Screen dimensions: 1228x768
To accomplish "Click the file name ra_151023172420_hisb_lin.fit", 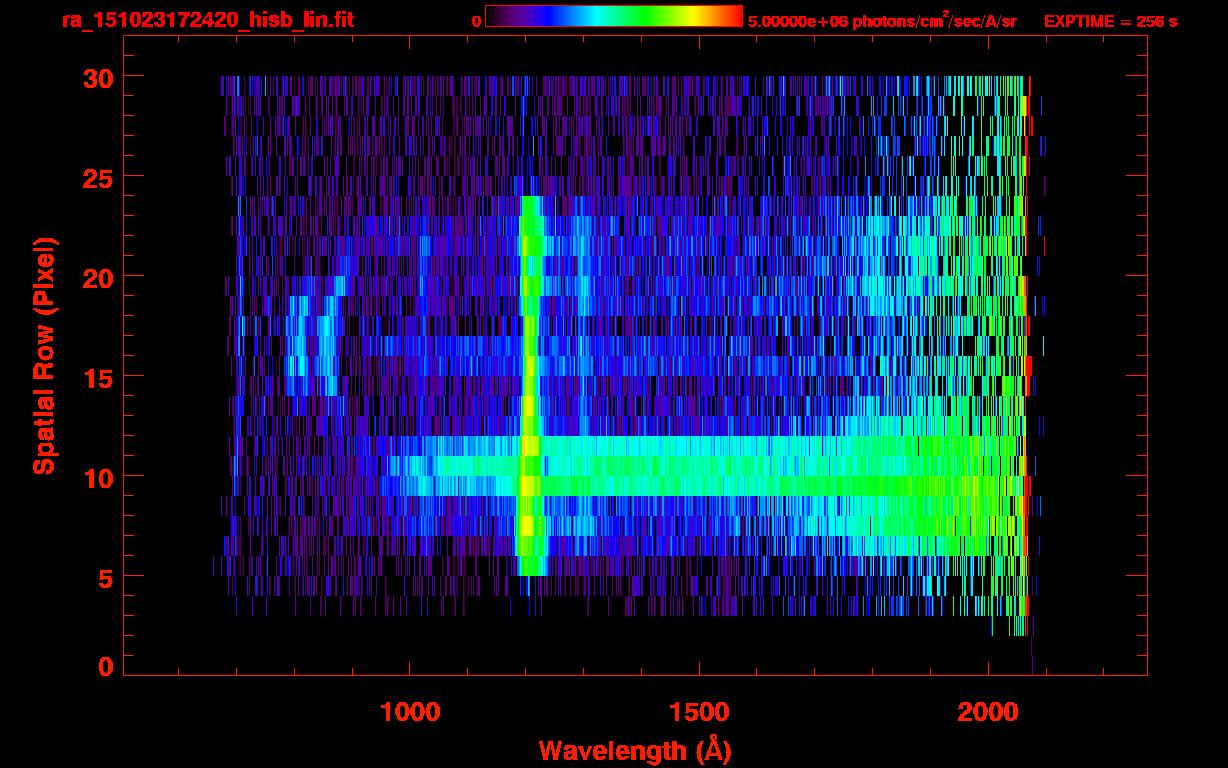I will [x=207, y=20].
